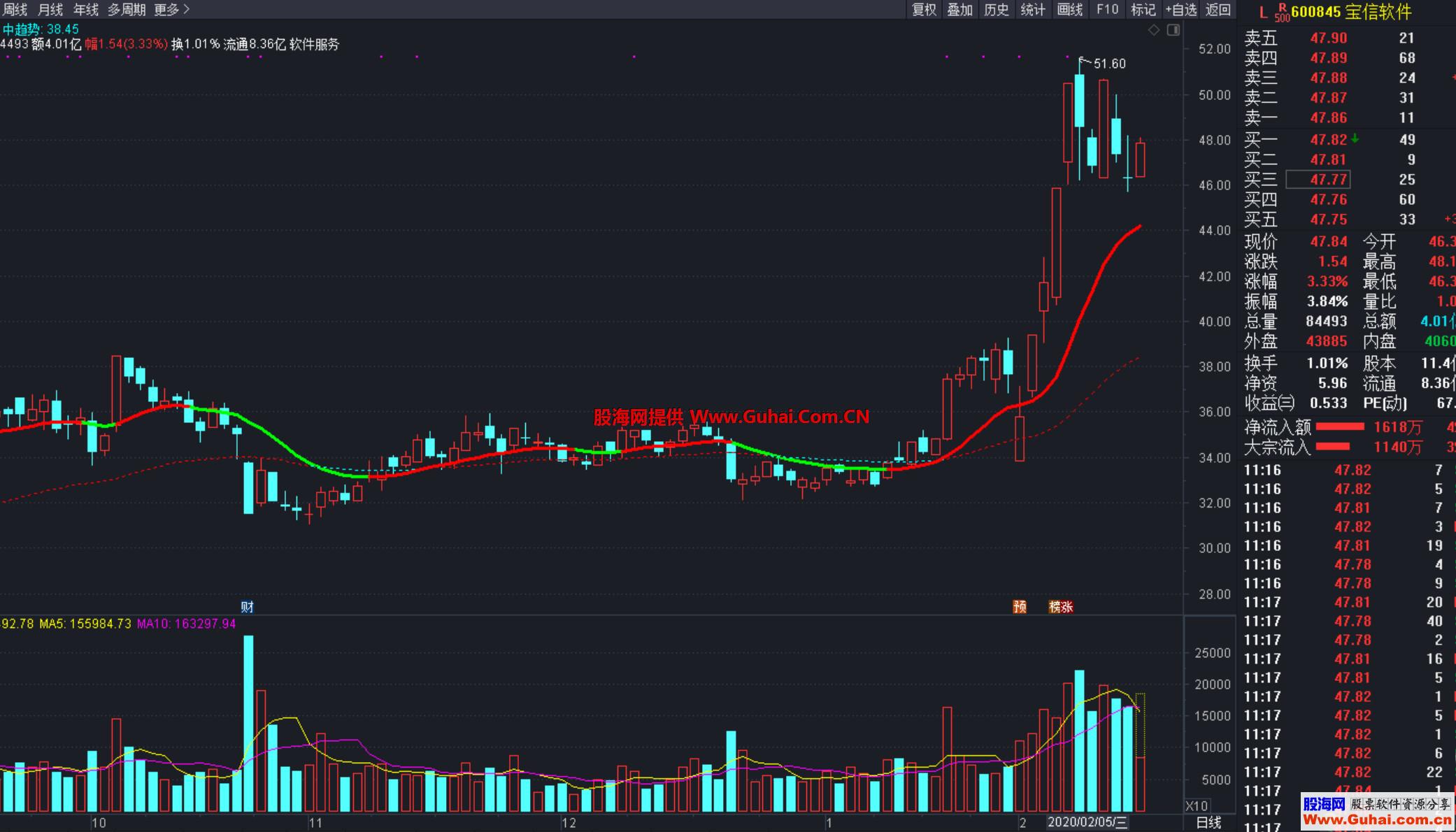Click the 预 forecast marker on chart
This screenshot has width=1456, height=832.
point(1020,606)
